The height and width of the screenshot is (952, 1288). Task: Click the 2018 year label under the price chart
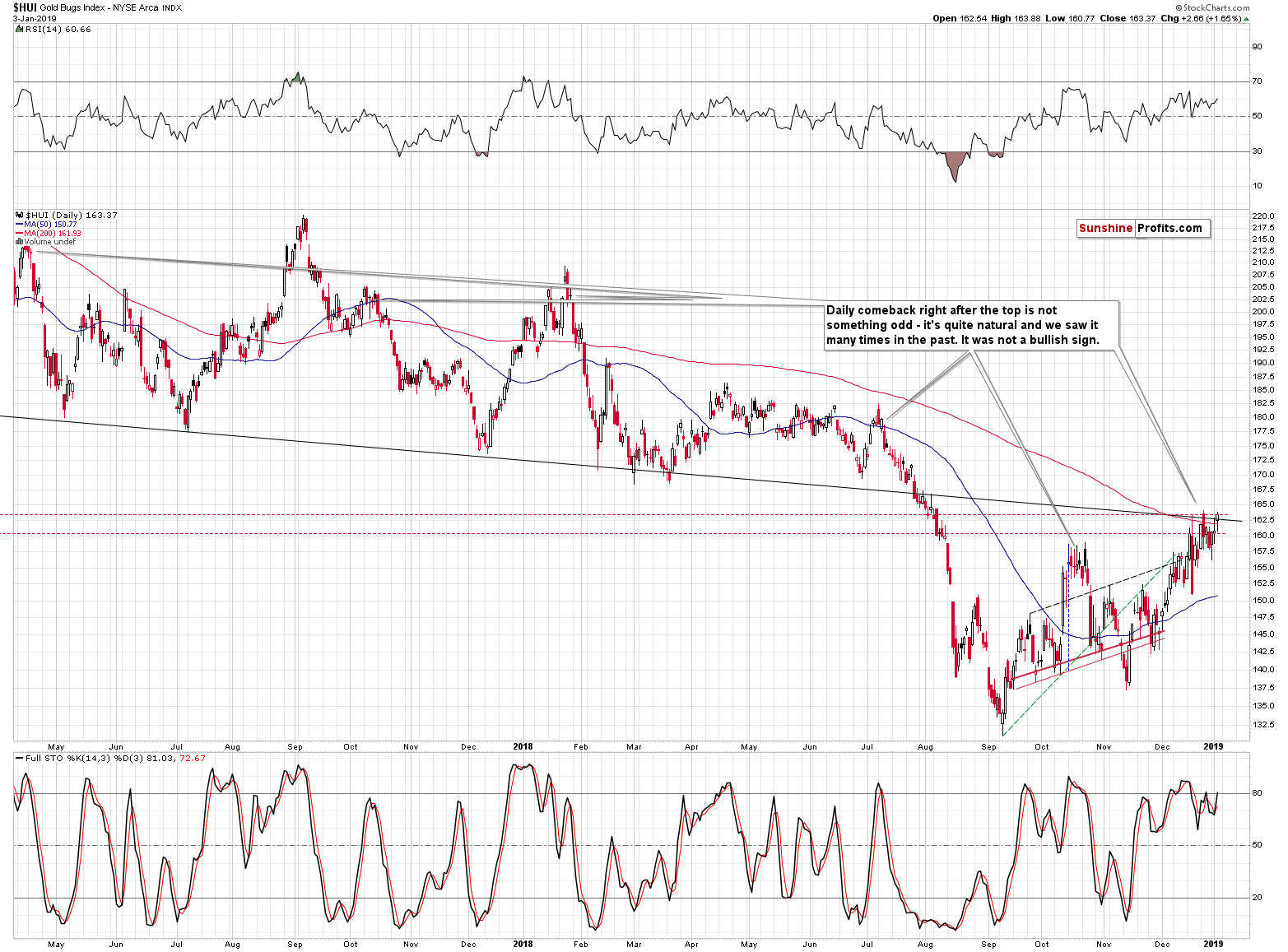[x=523, y=746]
